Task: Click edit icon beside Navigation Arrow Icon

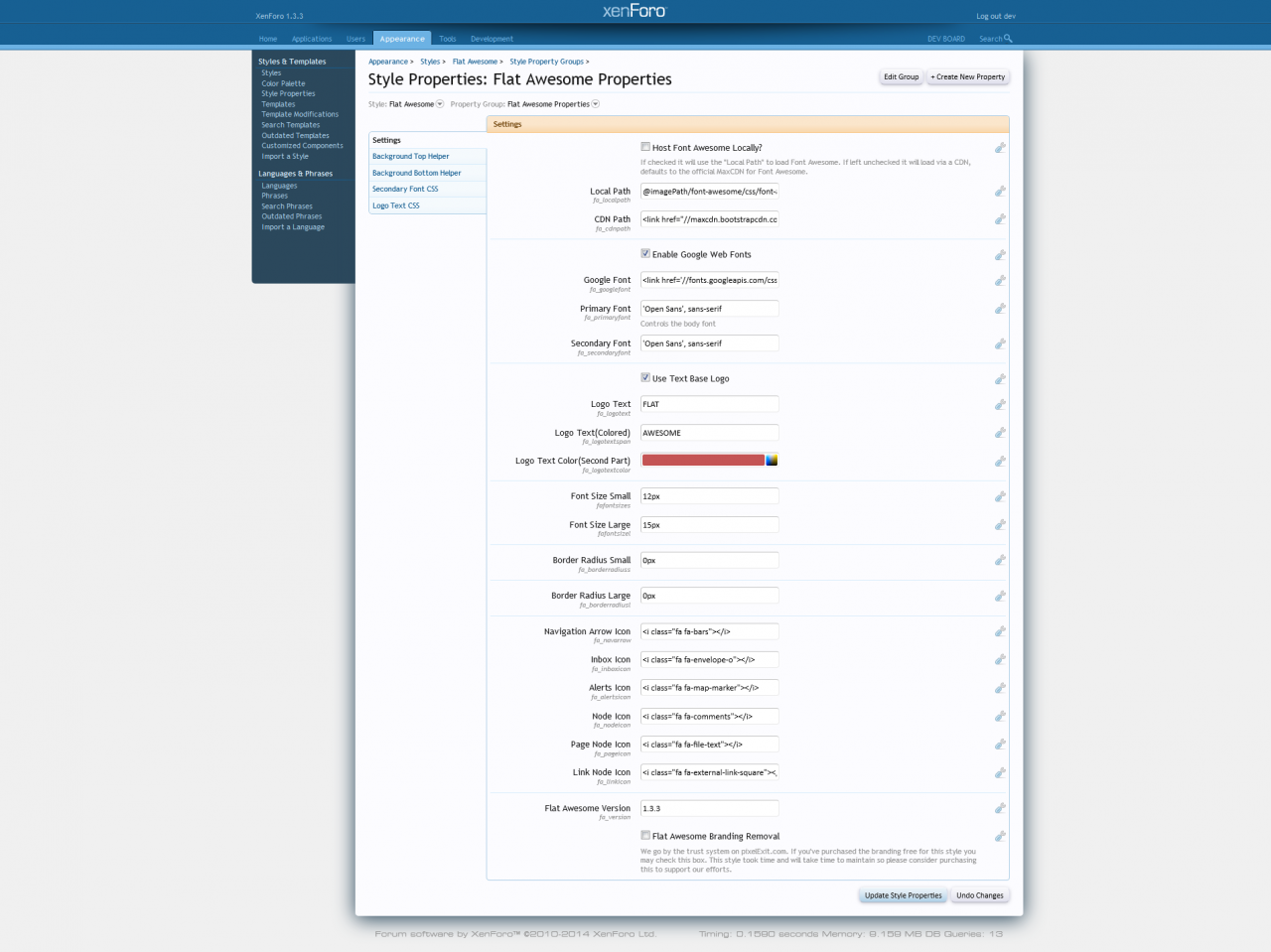Action: [1000, 631]
